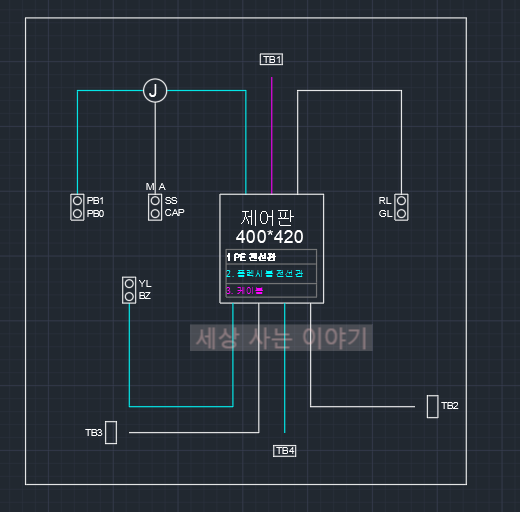The image size is (520, 512).
Task: Click the GL text label
Action: pos(385,213)
